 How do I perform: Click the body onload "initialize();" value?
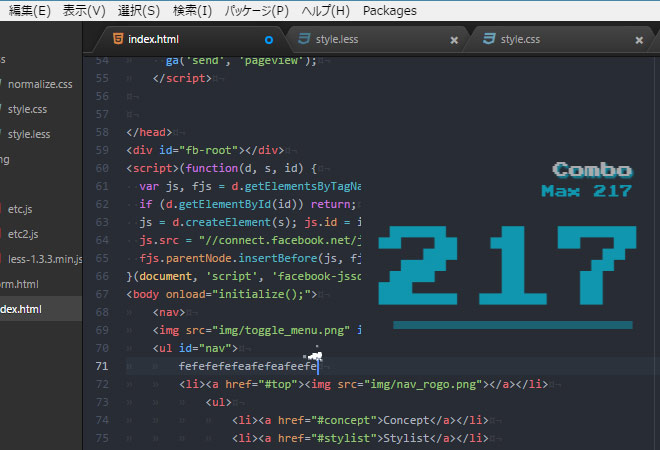(x=264, y=294)
